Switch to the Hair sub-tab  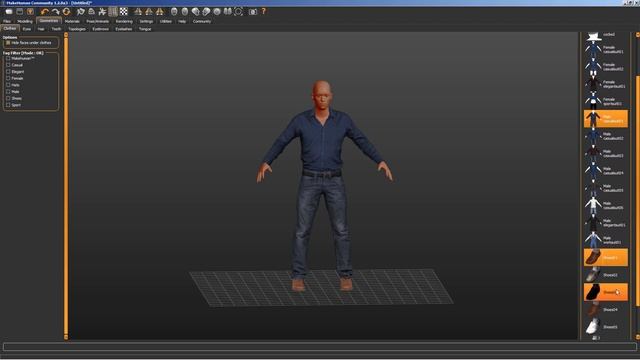[41, 29]
